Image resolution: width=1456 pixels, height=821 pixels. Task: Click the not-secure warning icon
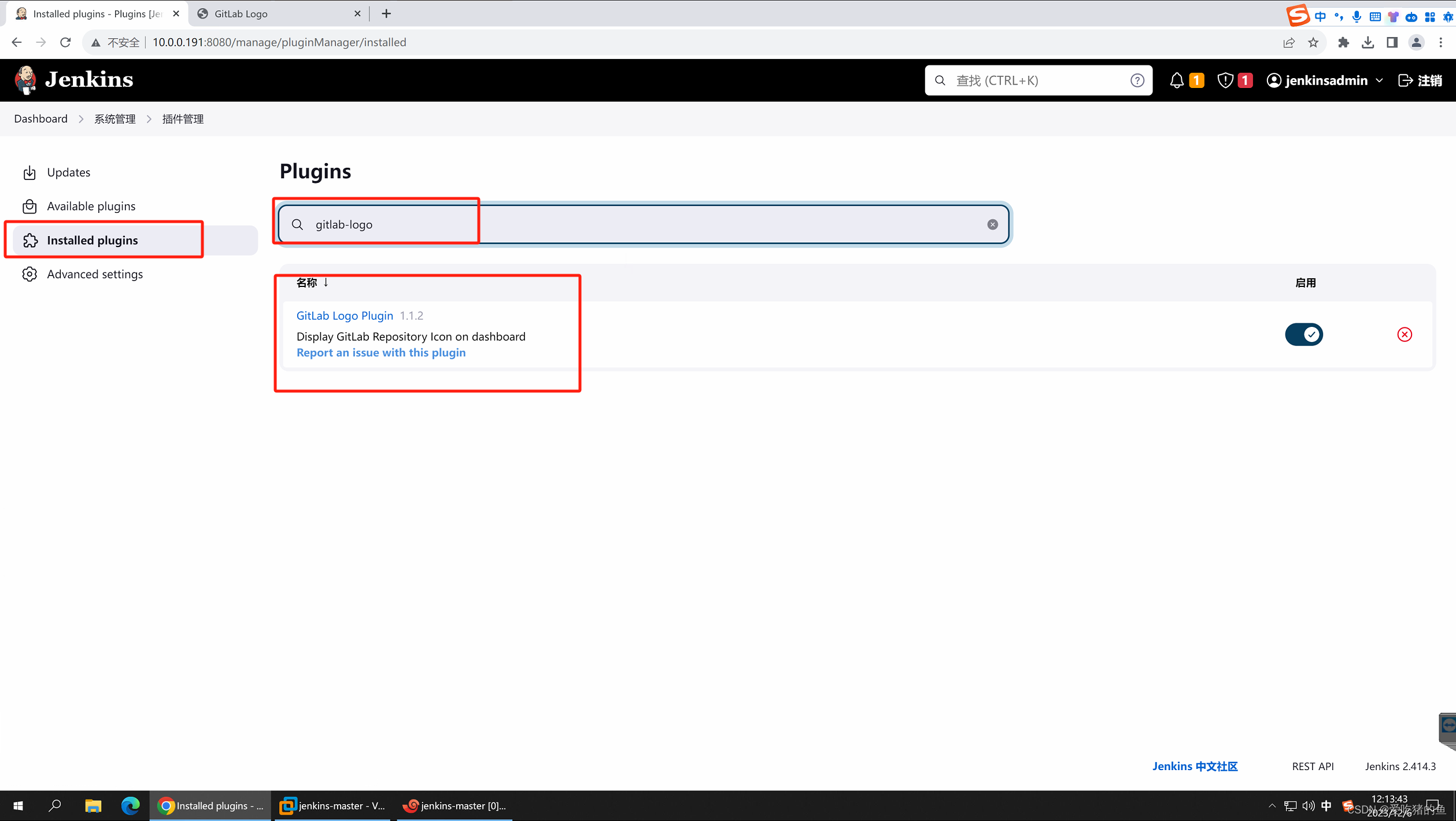[95, 42]
